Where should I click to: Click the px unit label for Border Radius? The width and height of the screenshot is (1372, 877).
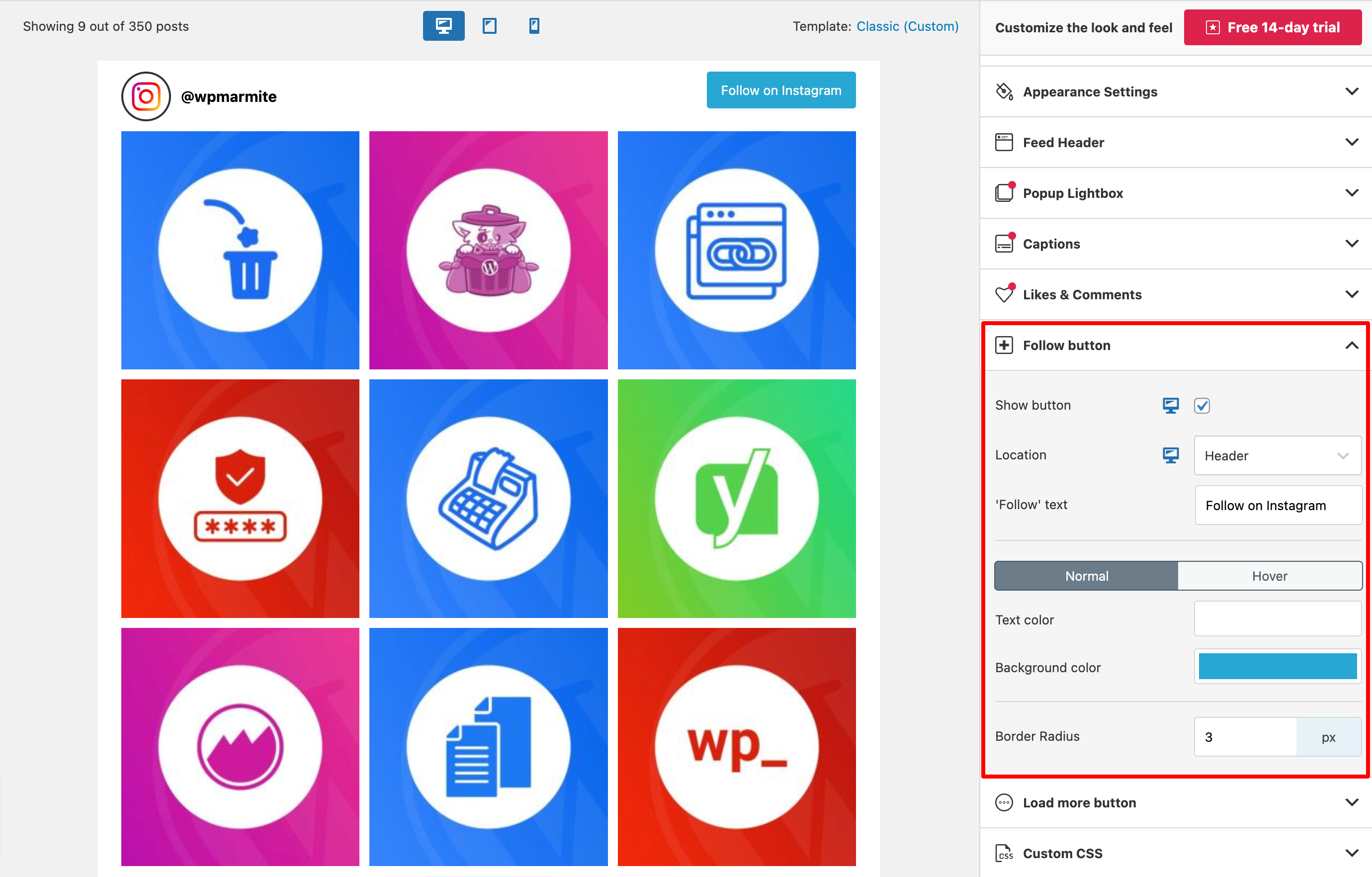[1328, 737]
